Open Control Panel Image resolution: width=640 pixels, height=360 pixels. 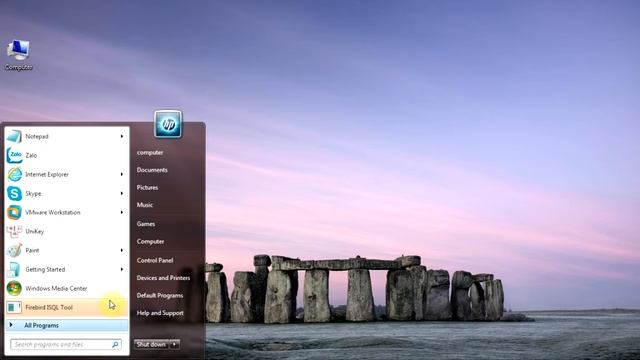pos(155,260)
